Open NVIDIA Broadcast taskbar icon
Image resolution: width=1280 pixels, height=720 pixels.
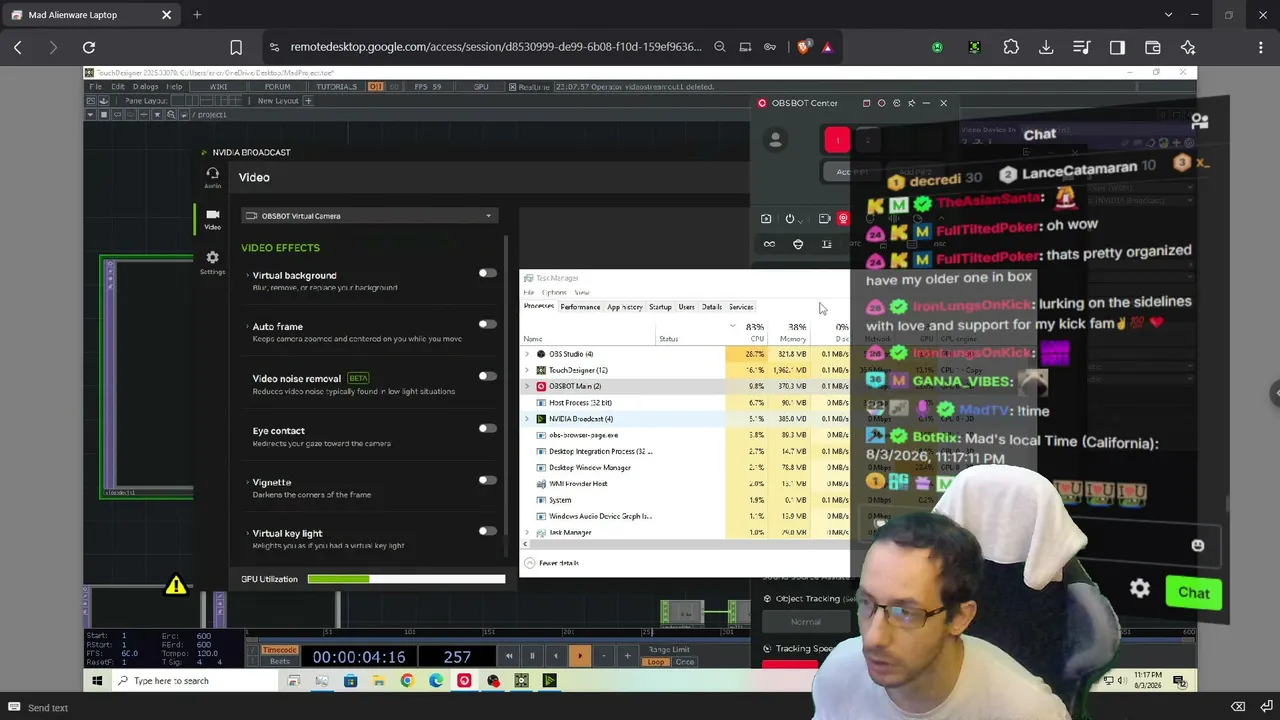[x=549, y=681]
